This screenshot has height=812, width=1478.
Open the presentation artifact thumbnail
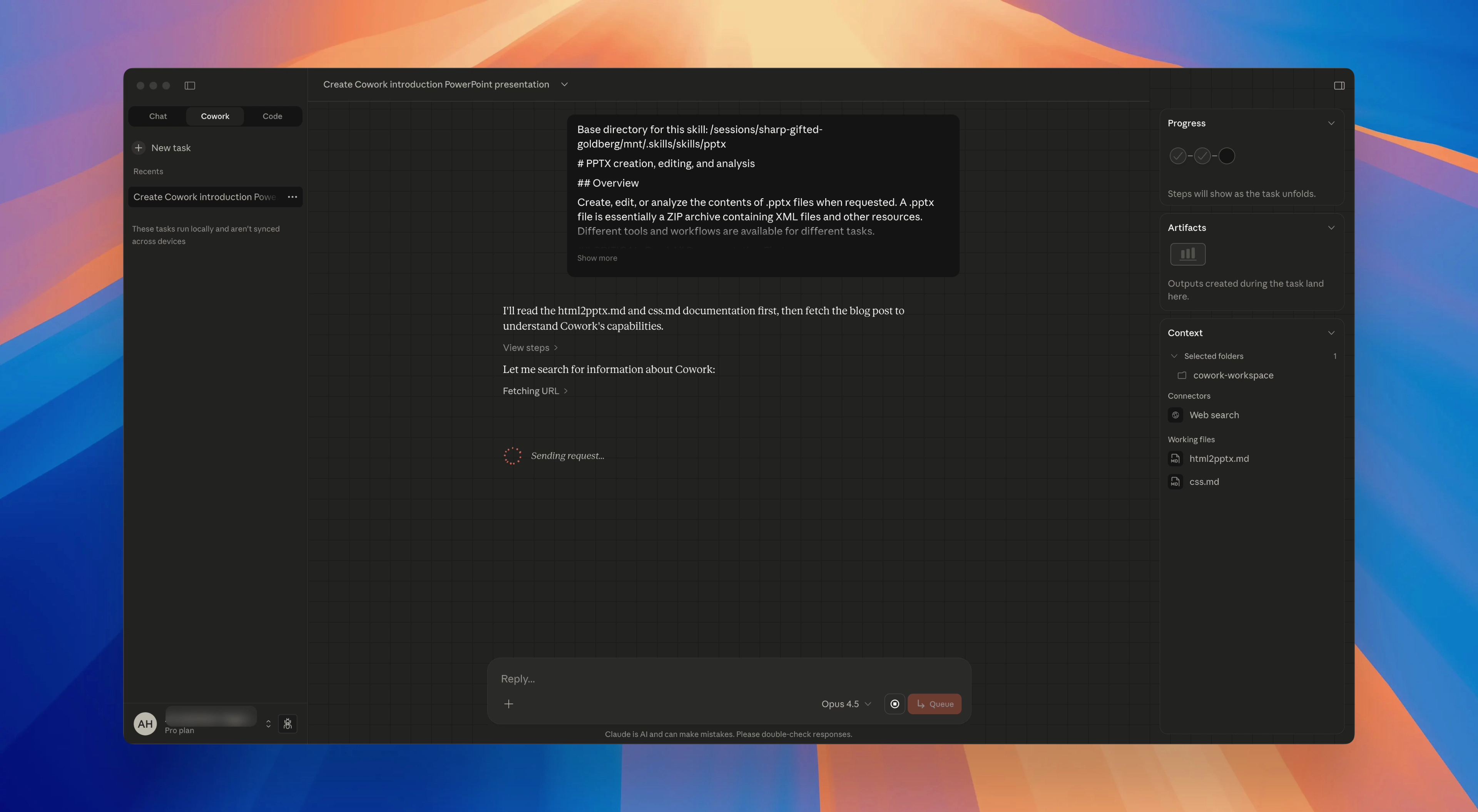[1188, 254]
